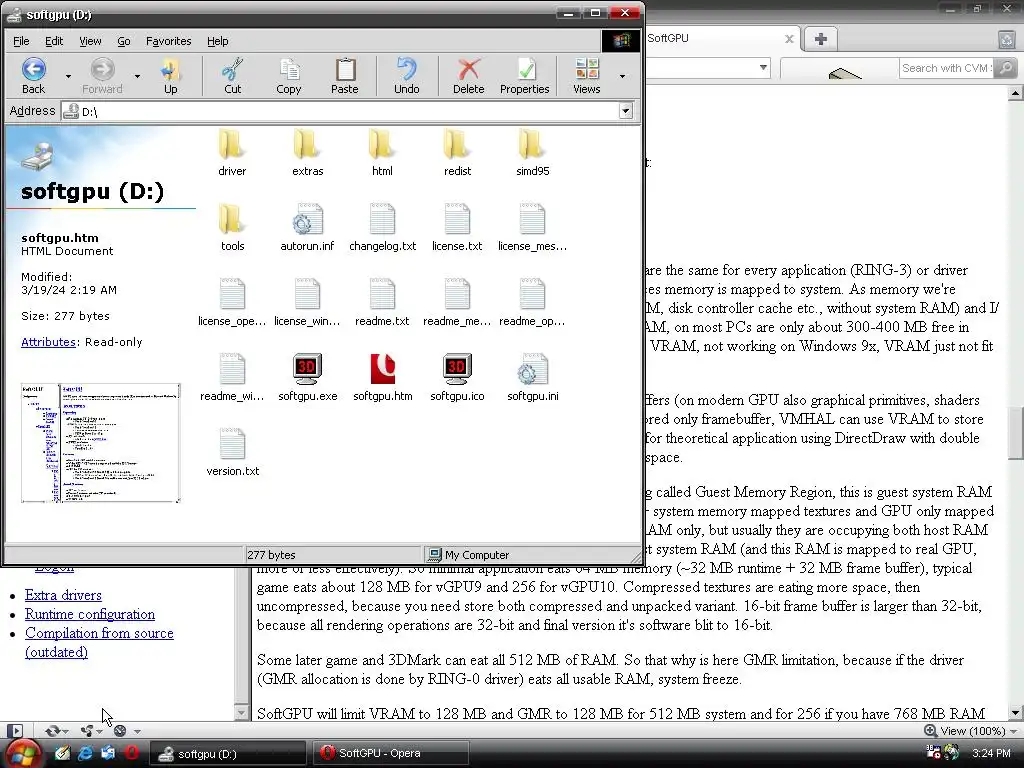
Task: Click the Start orb button
Action: [23, 753]
